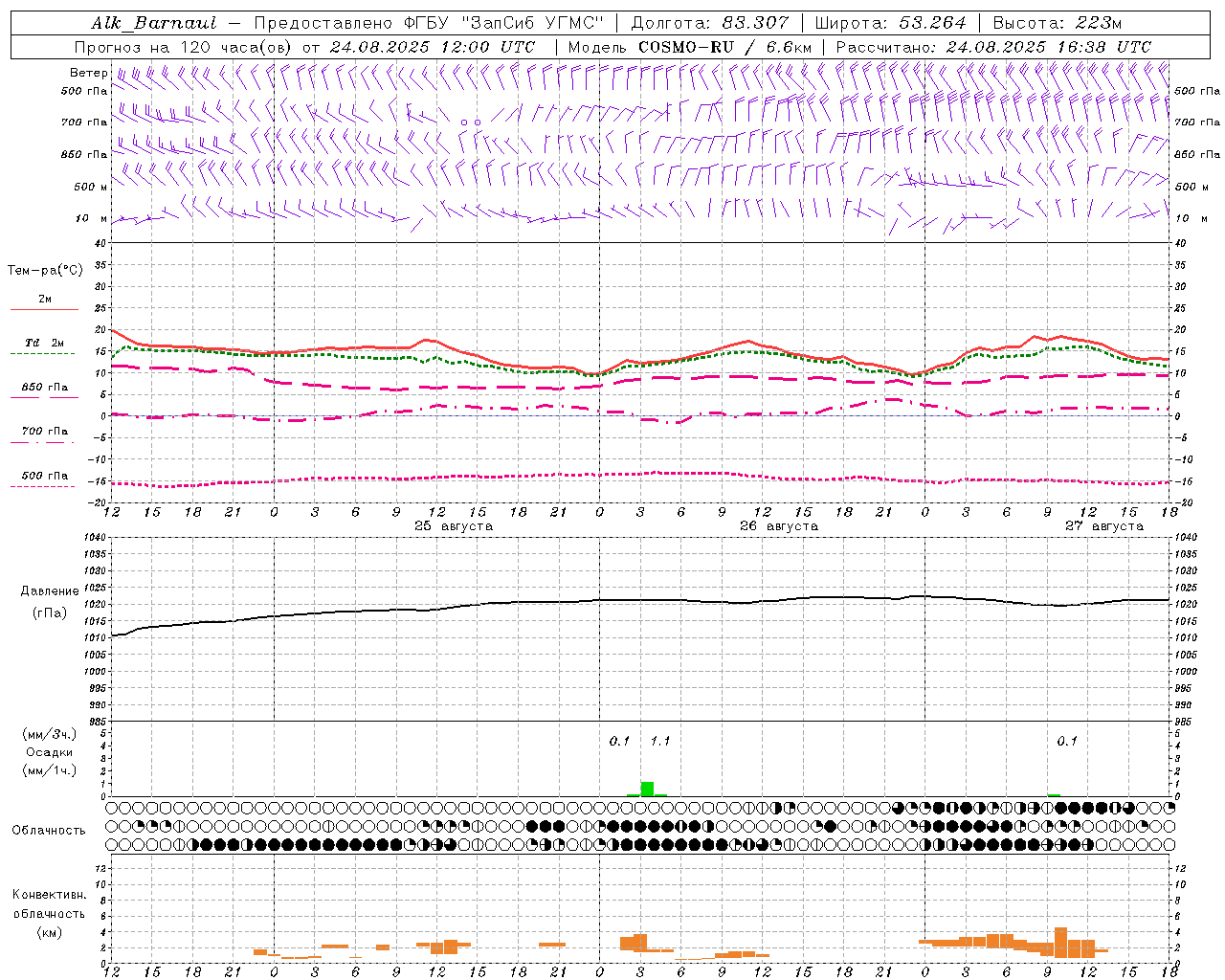Click the tall green precipitation bar
1225x980 pixels.
[x=647, y=789]
